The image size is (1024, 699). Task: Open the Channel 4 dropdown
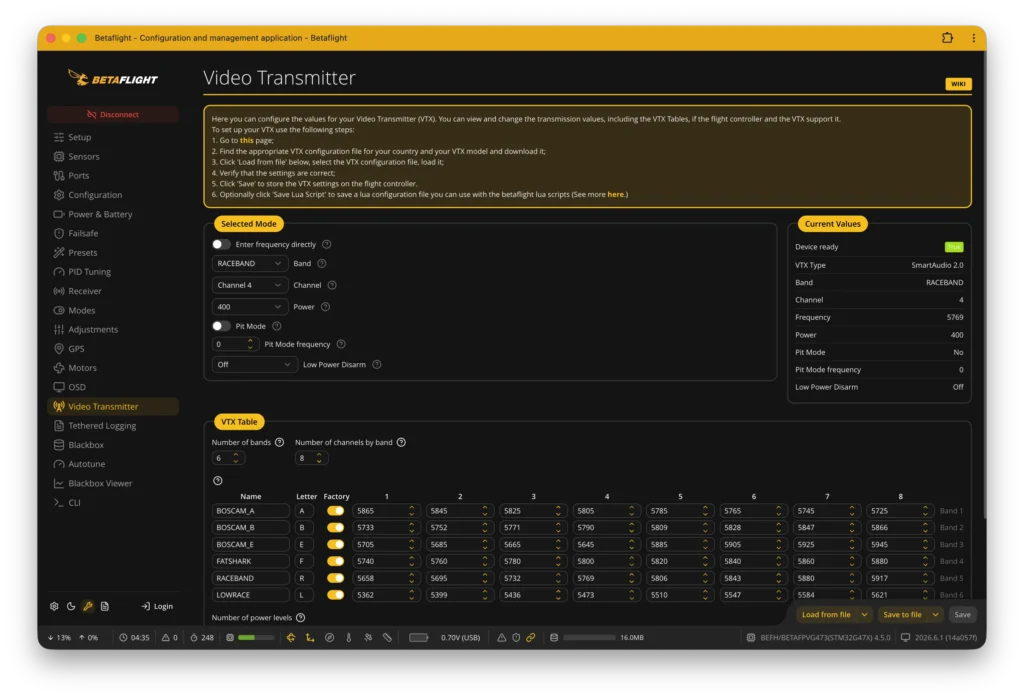[249, 285]
